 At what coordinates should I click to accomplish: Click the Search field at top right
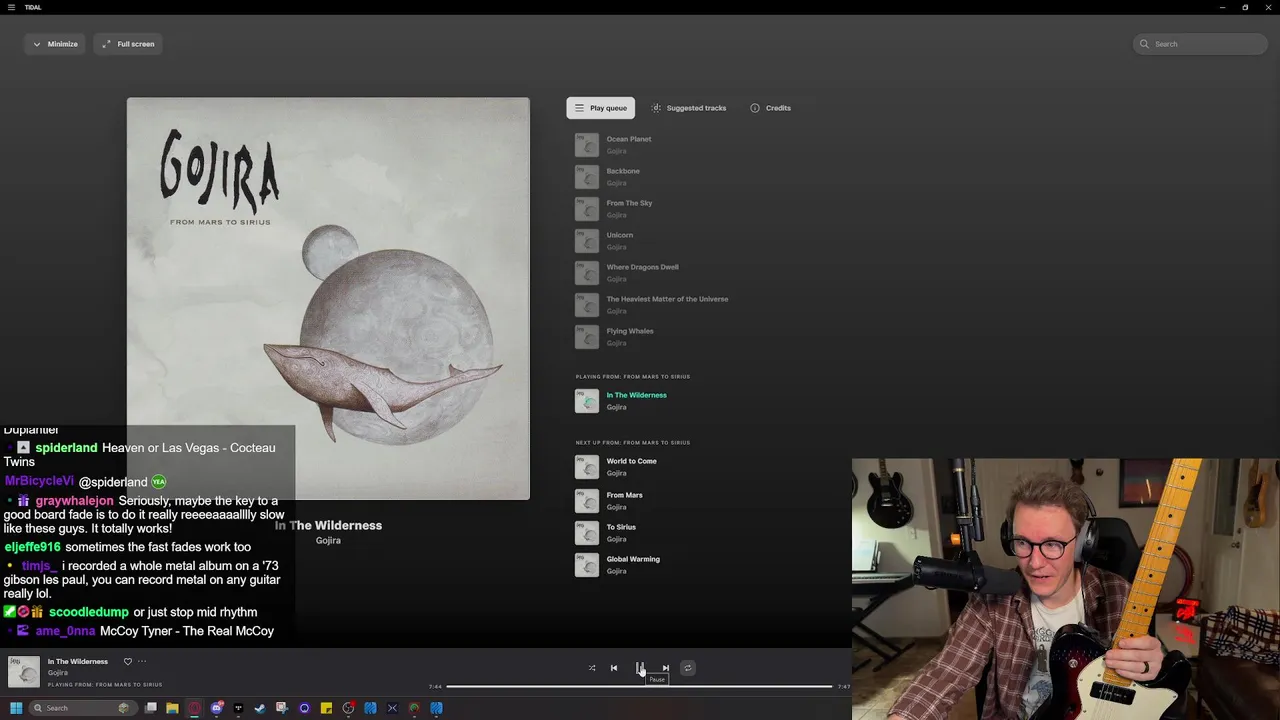[x=1200, y=44]
